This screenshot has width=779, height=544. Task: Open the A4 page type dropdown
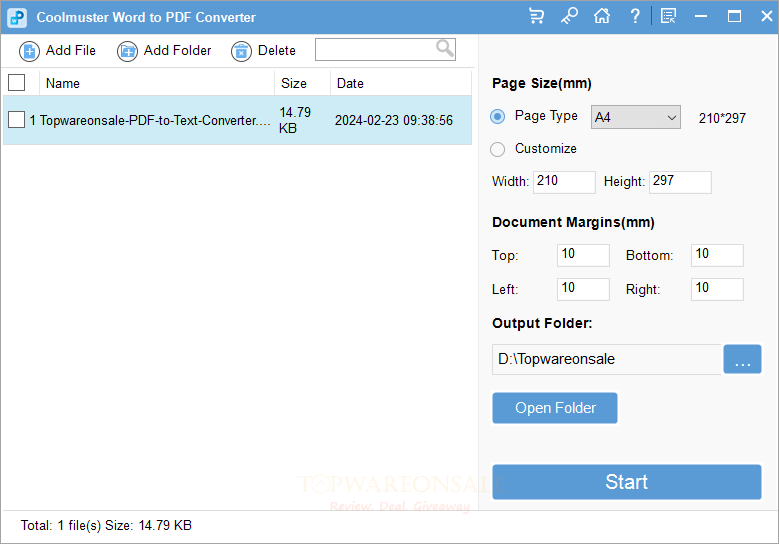tap(635, 117)
